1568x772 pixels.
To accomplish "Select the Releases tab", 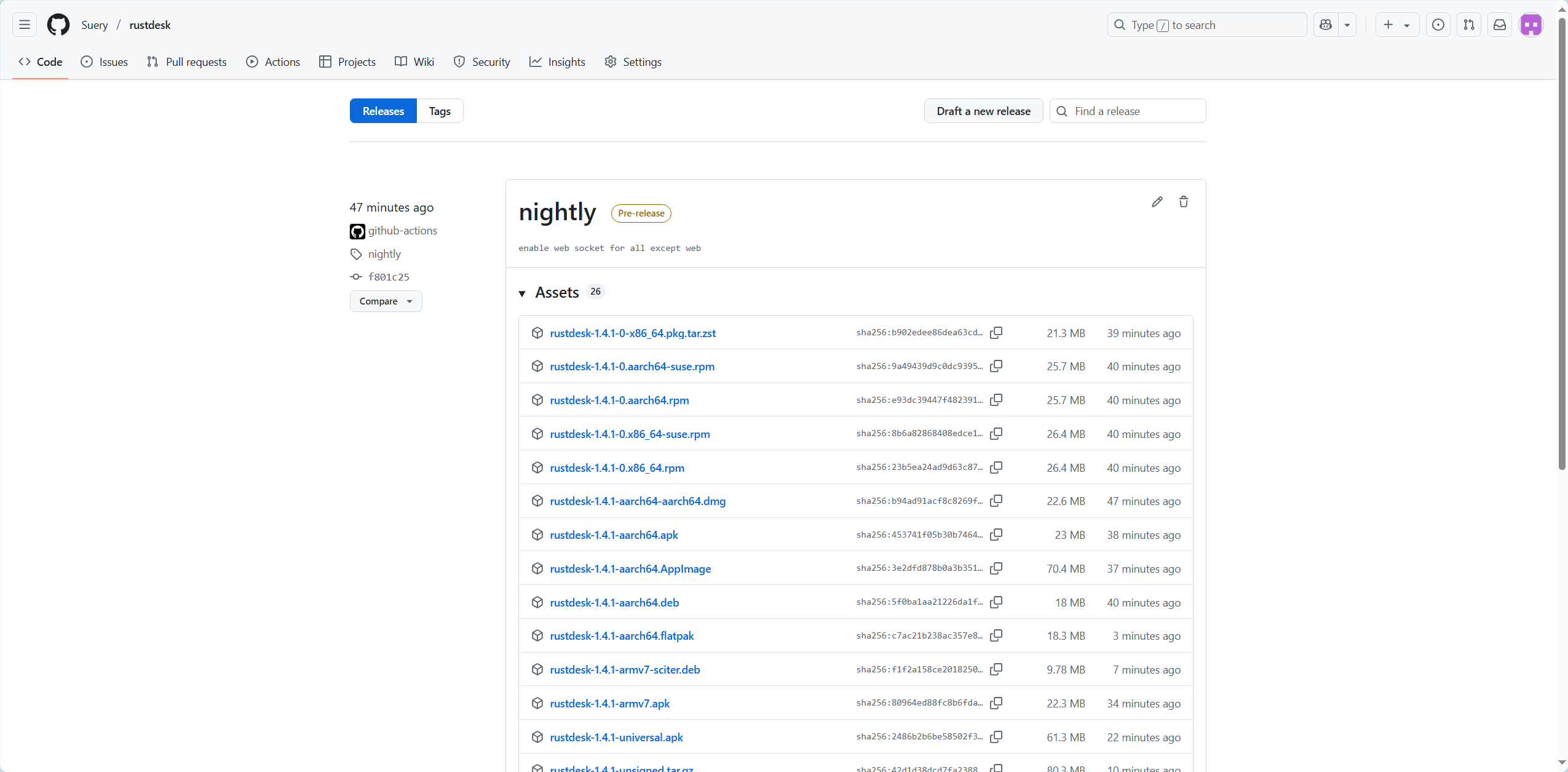I will pyautogui.click(x=383, y=111).
